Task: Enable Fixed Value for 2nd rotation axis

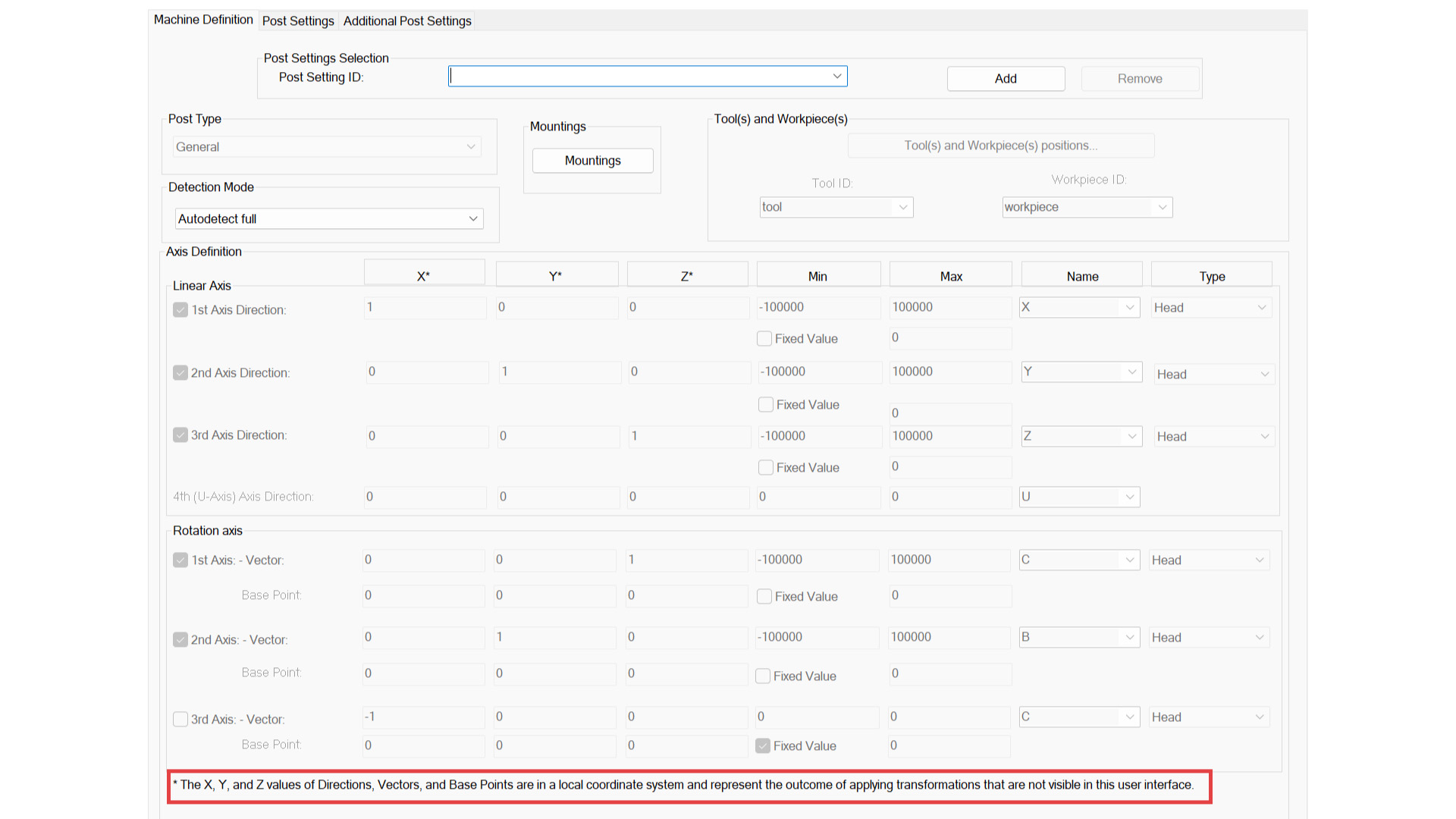Action: click(x=763, y=676)
